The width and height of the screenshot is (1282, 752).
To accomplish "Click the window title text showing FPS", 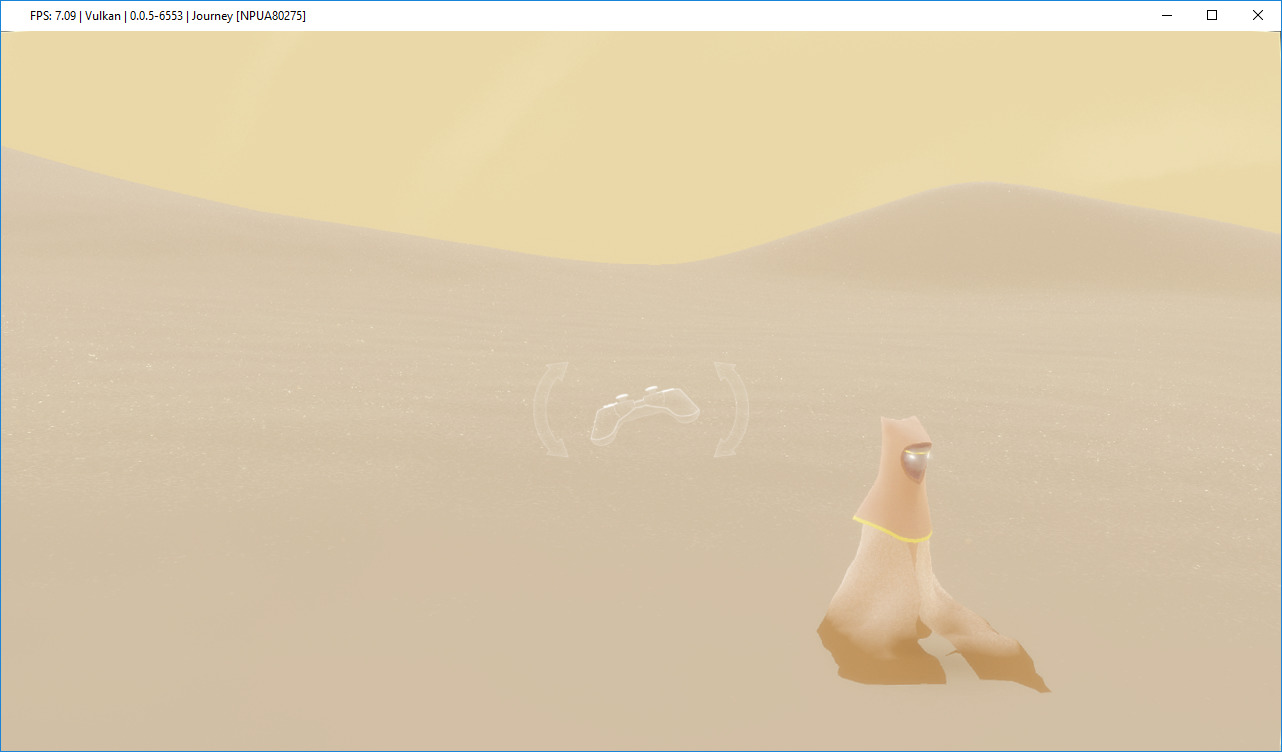I will pyautogui.click(x=167, y=16).
